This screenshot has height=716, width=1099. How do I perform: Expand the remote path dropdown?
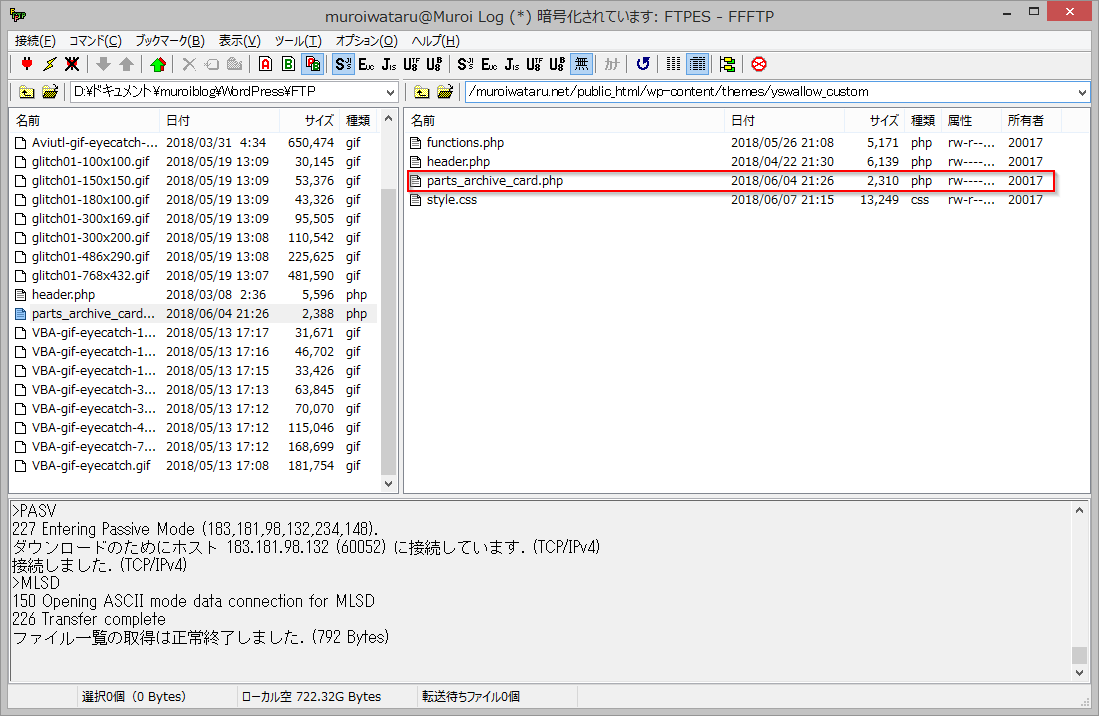click(x=1083, y=92)
